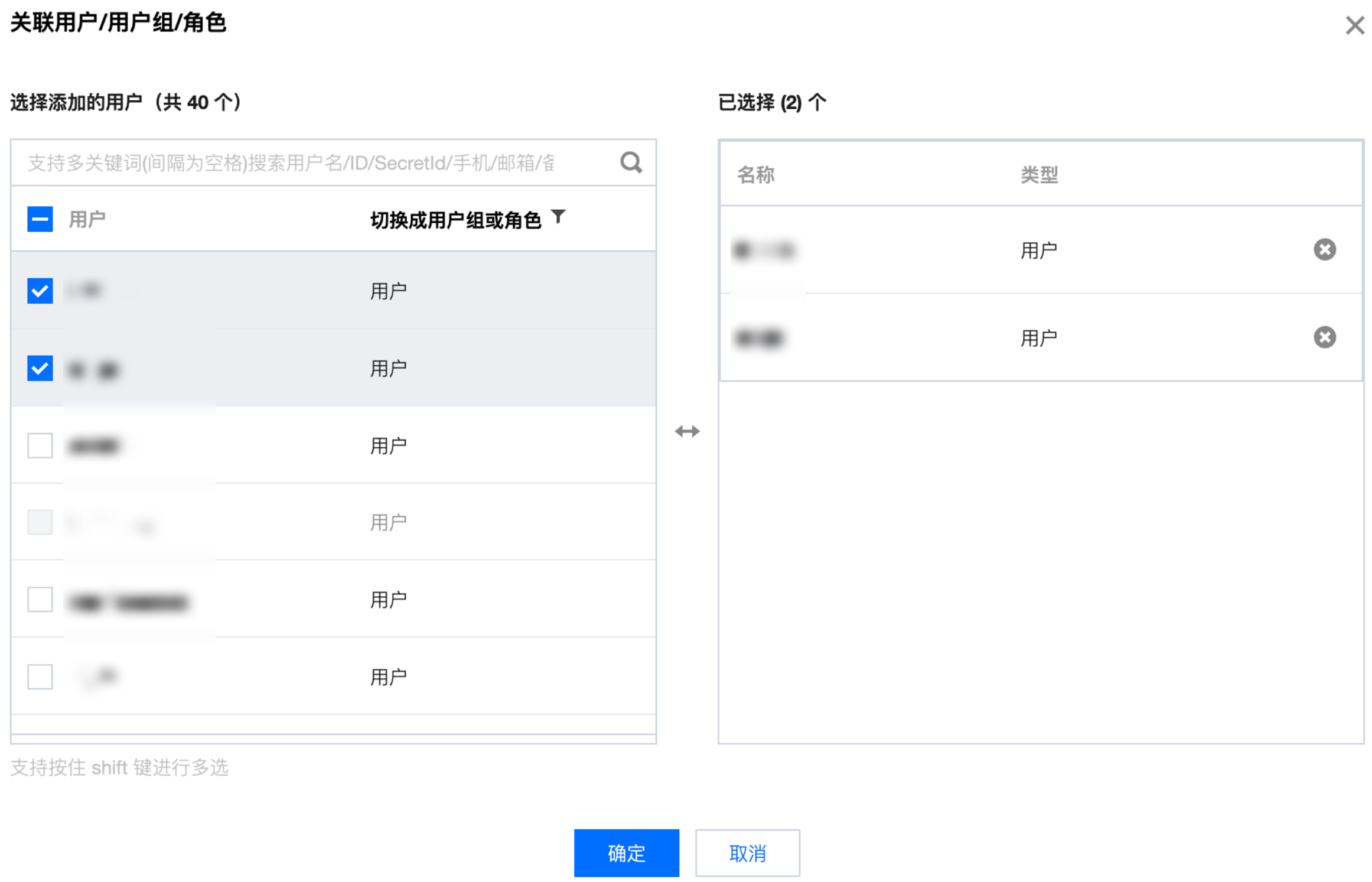Click the search magnifier icon
Image resolution: width=1372 pixels, height=882 pixels.
[631, 162]
